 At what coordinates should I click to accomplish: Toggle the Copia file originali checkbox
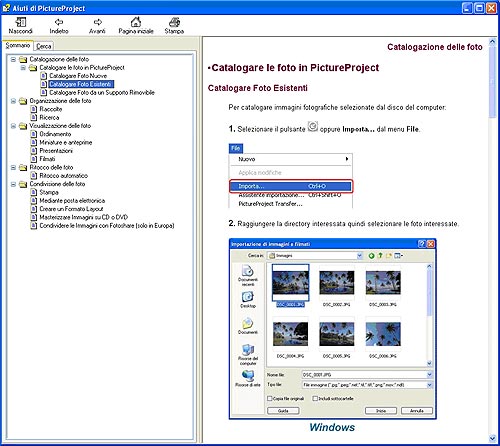(270, 398)
